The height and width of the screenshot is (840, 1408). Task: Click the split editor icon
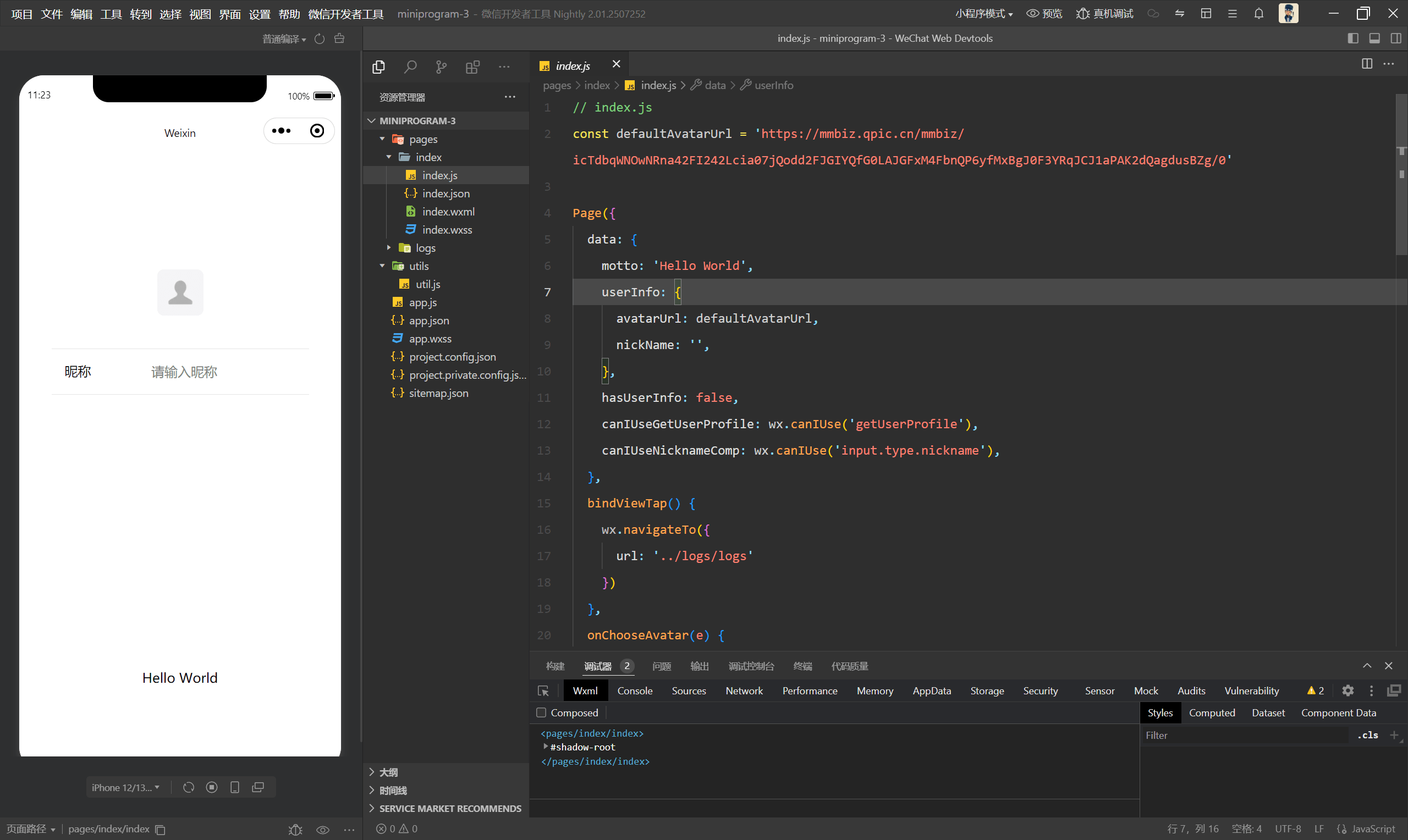1367,63
